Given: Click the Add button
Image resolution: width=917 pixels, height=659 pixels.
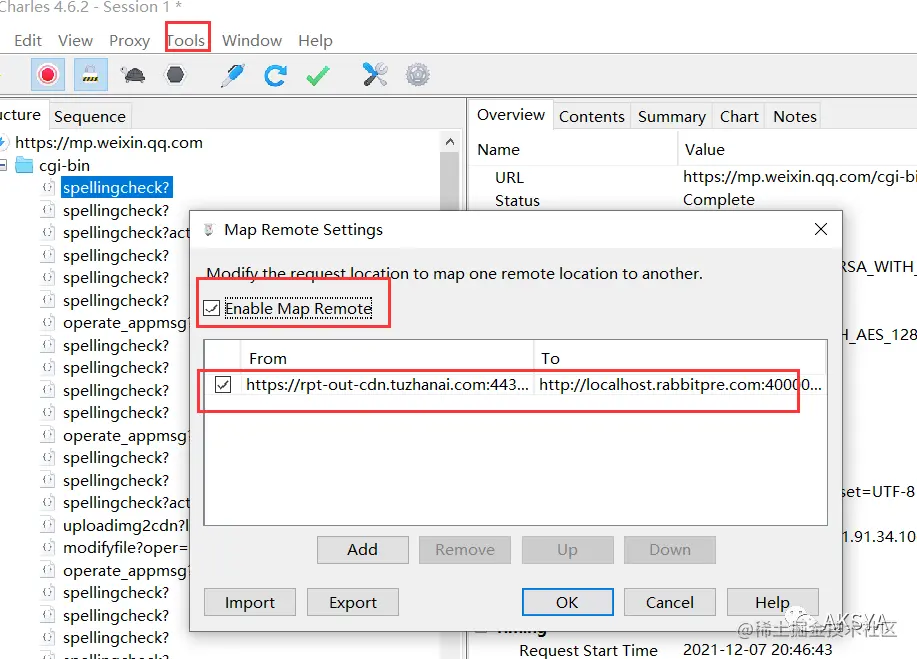Looking at the screenshot, I should 363,550.
